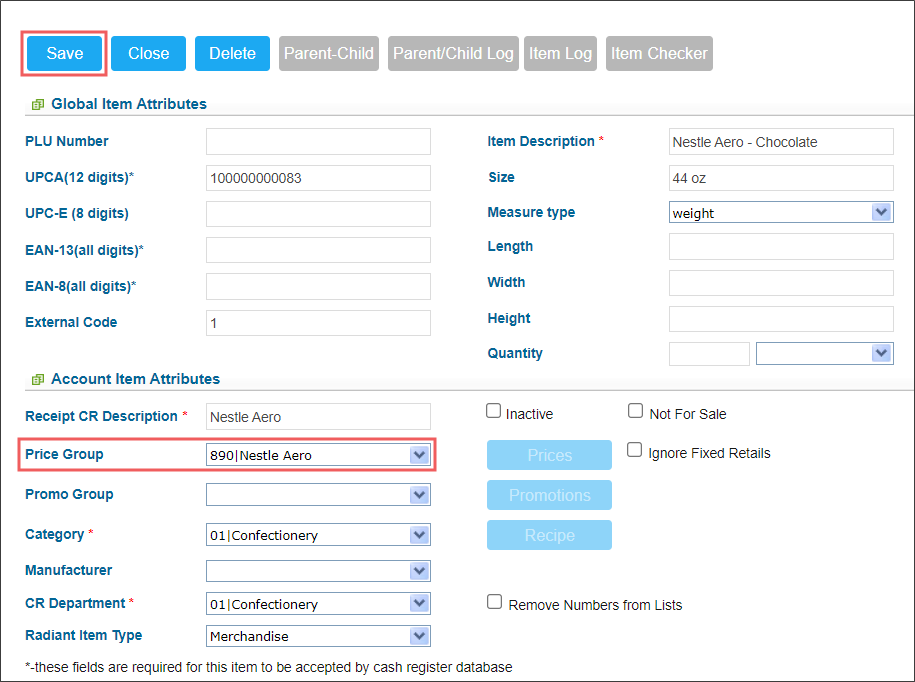Check Ignore Fixed Retails option
The height and width of the screenshot is (682, 915).
[x=634, y=450]
